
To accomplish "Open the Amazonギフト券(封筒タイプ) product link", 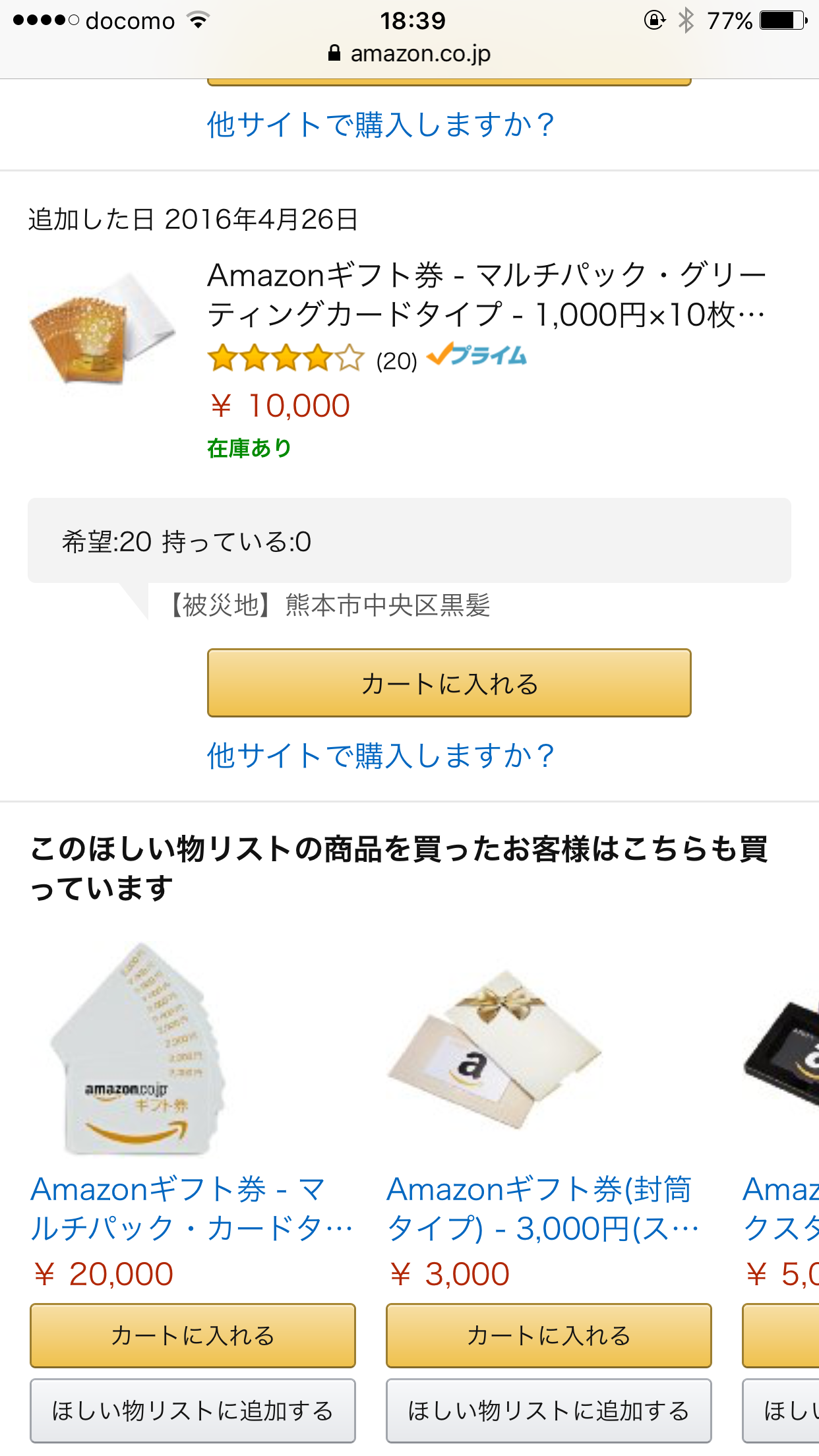I will [542, 1208].
